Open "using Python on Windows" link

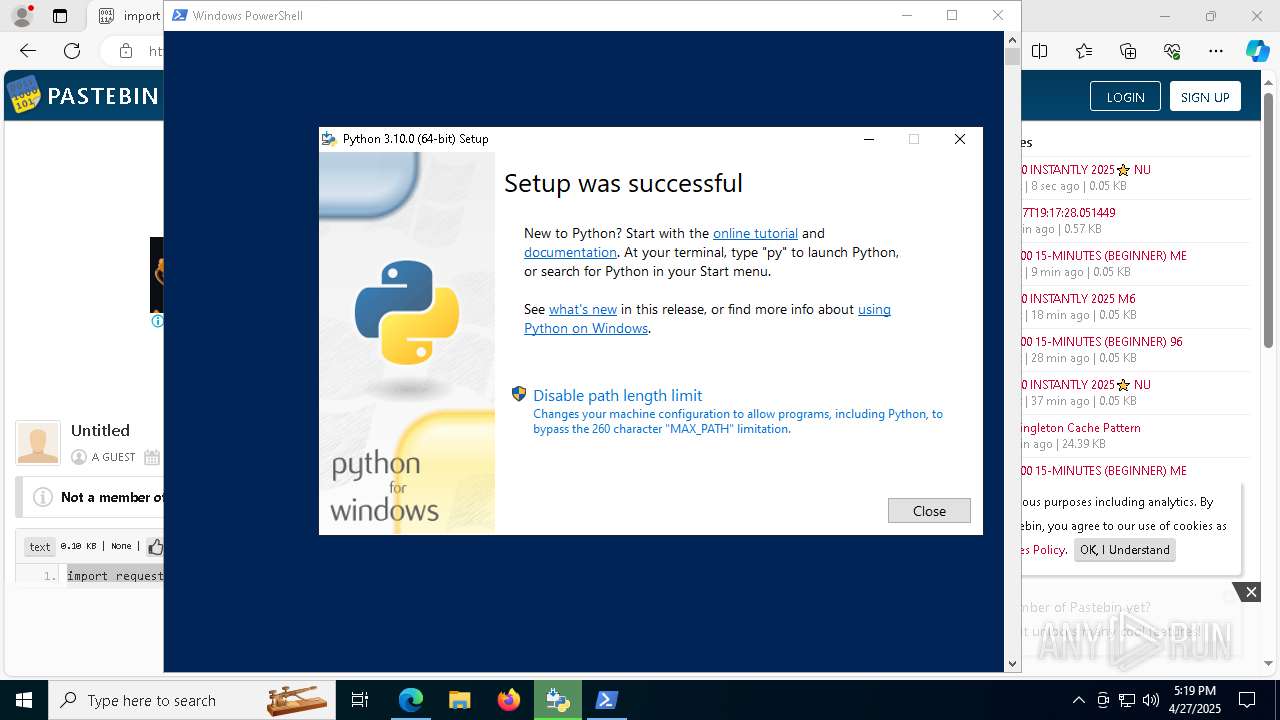click(x=707, y=319)
